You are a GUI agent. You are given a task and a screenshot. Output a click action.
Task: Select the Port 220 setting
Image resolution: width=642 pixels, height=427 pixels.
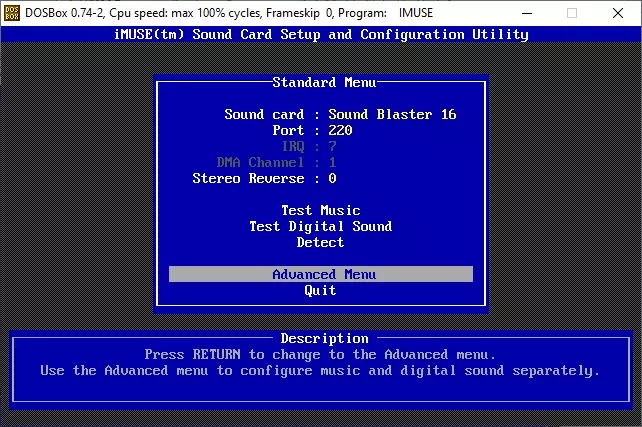point(312,130)
